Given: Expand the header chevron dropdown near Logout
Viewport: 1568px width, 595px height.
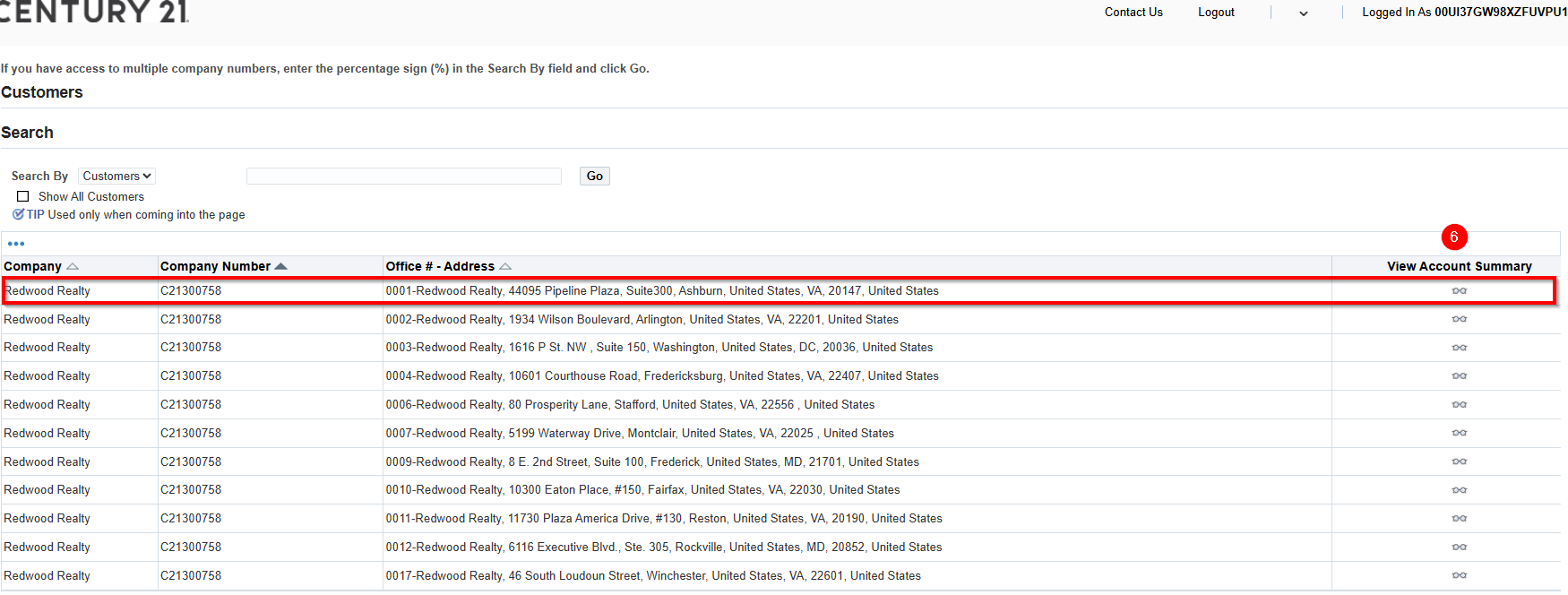Looking at the screenshot, I should 1304,13.
